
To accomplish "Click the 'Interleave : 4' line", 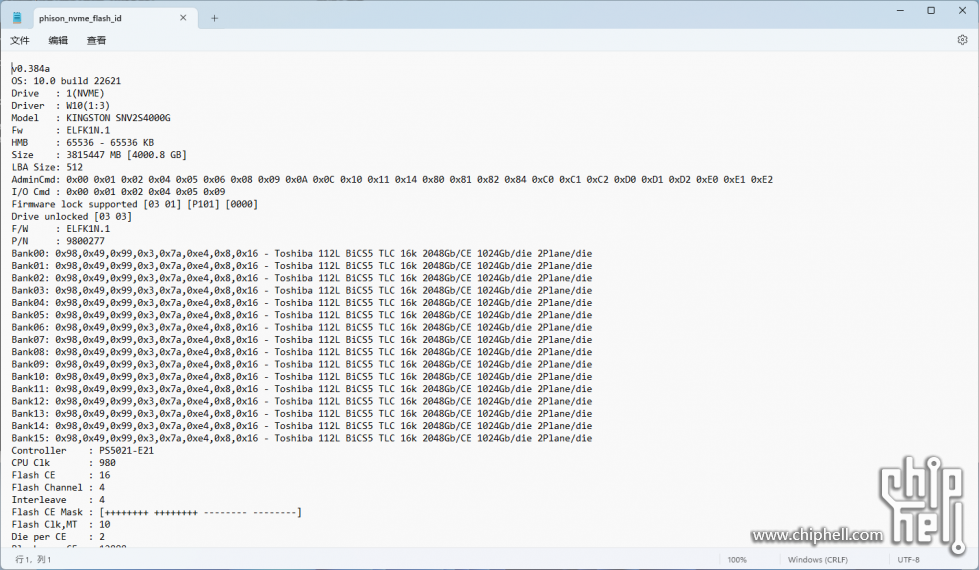I will coord(58,500).
